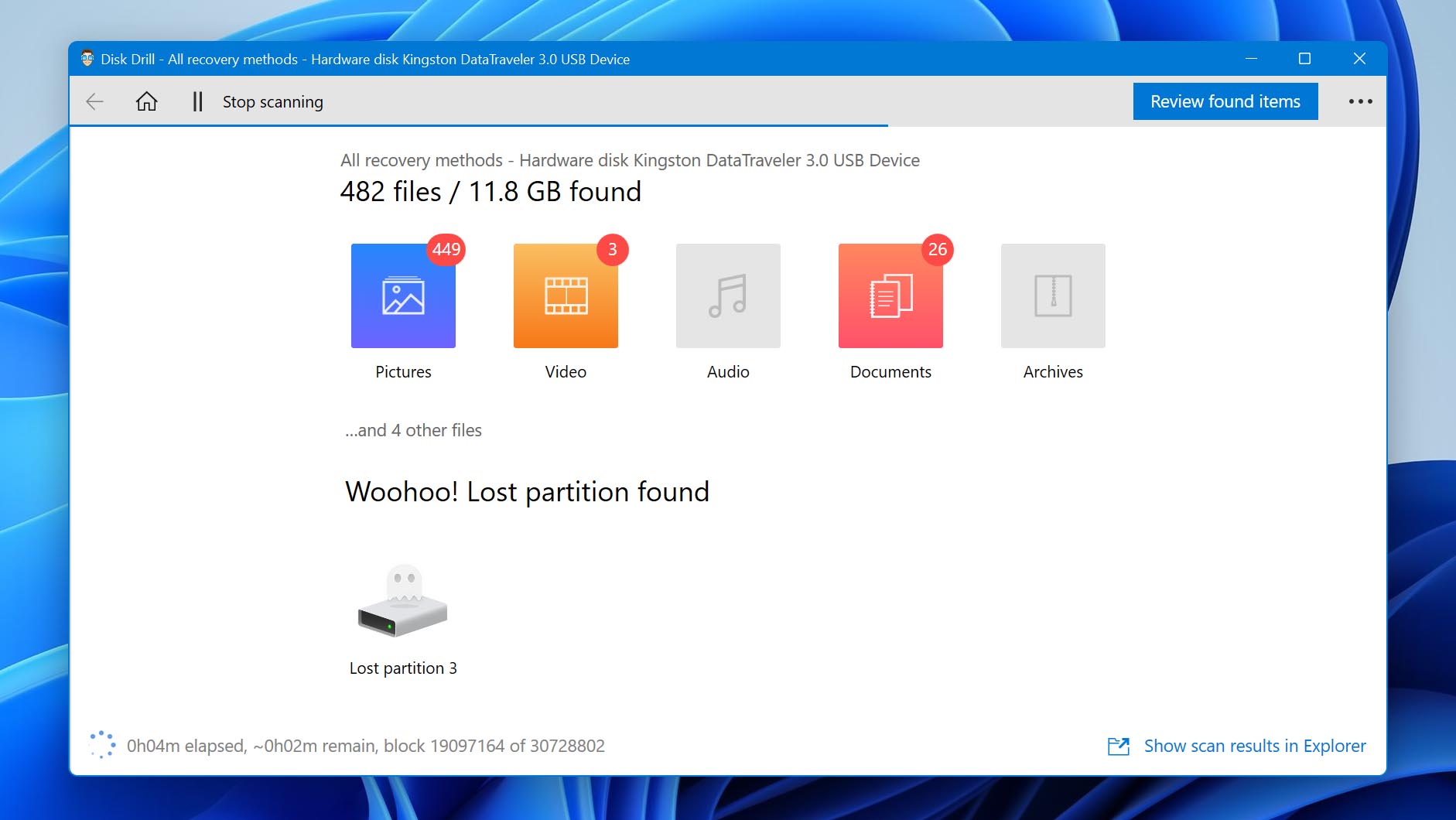Close the Disk Drill window
This screenshot has height=820, width=1456.
pyautogui.click(x=1359, y=59)
